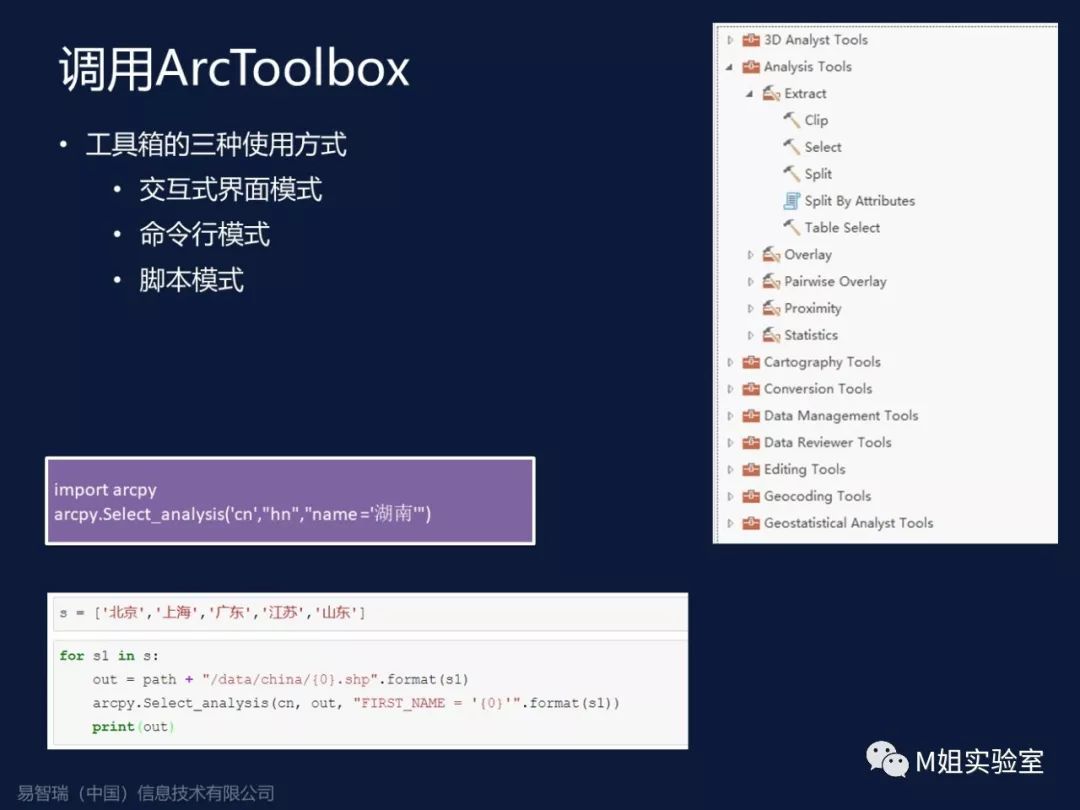Click the Editing Tools toolbox icon

tap(751, 470)
